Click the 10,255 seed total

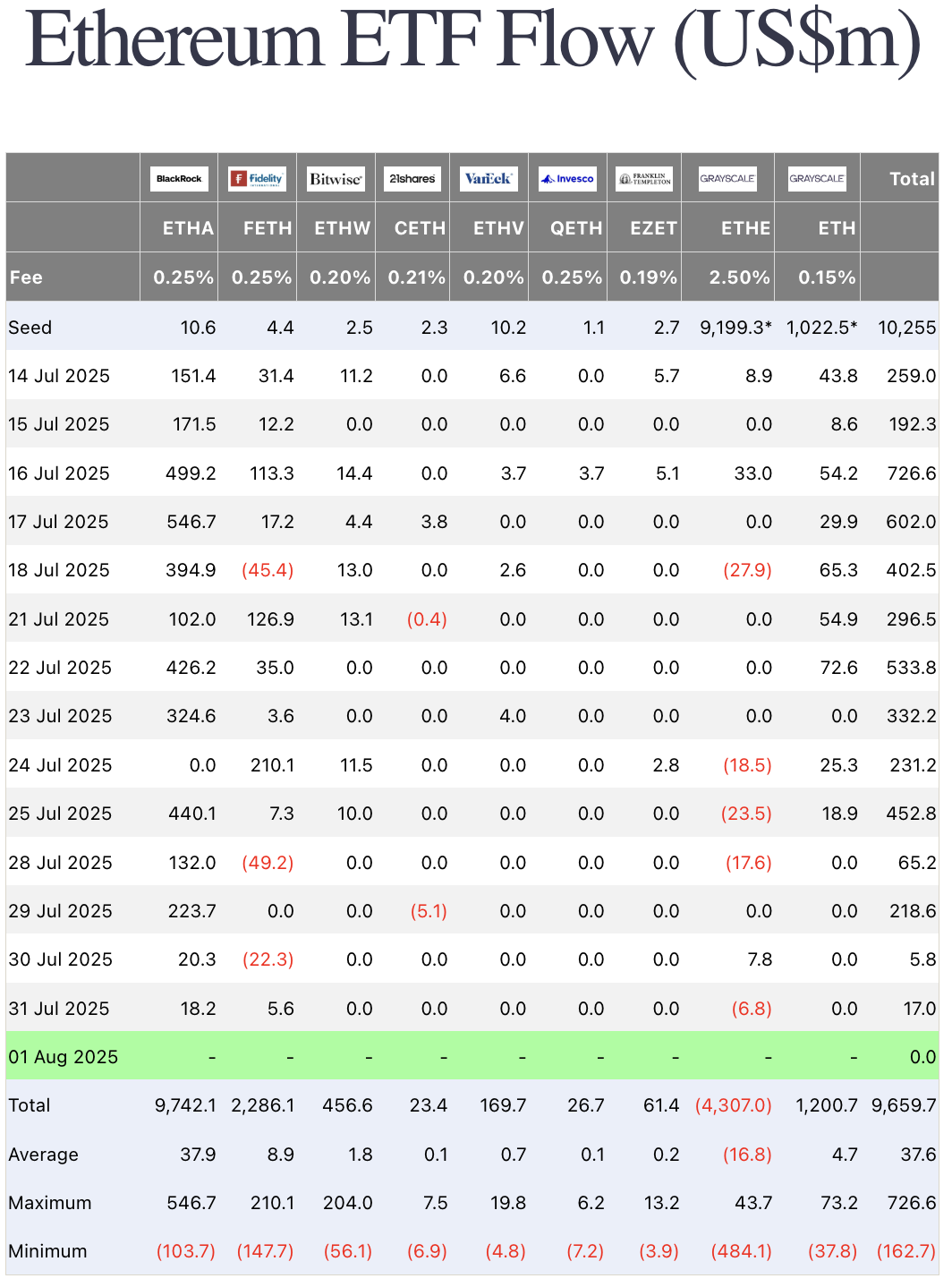click(906, 328)
